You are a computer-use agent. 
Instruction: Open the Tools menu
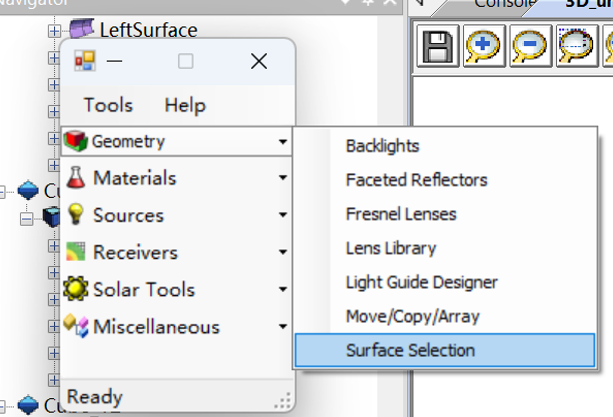[108, 105]
